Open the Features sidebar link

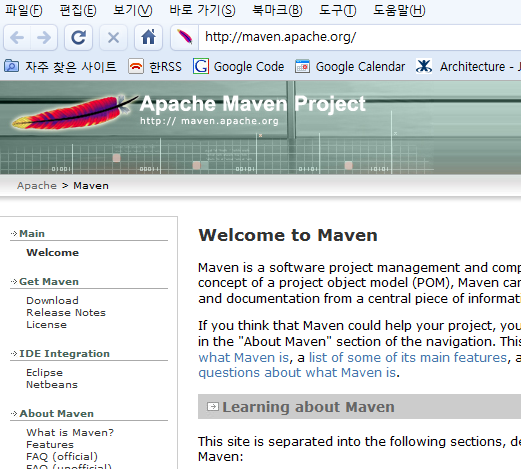point(50,445)
